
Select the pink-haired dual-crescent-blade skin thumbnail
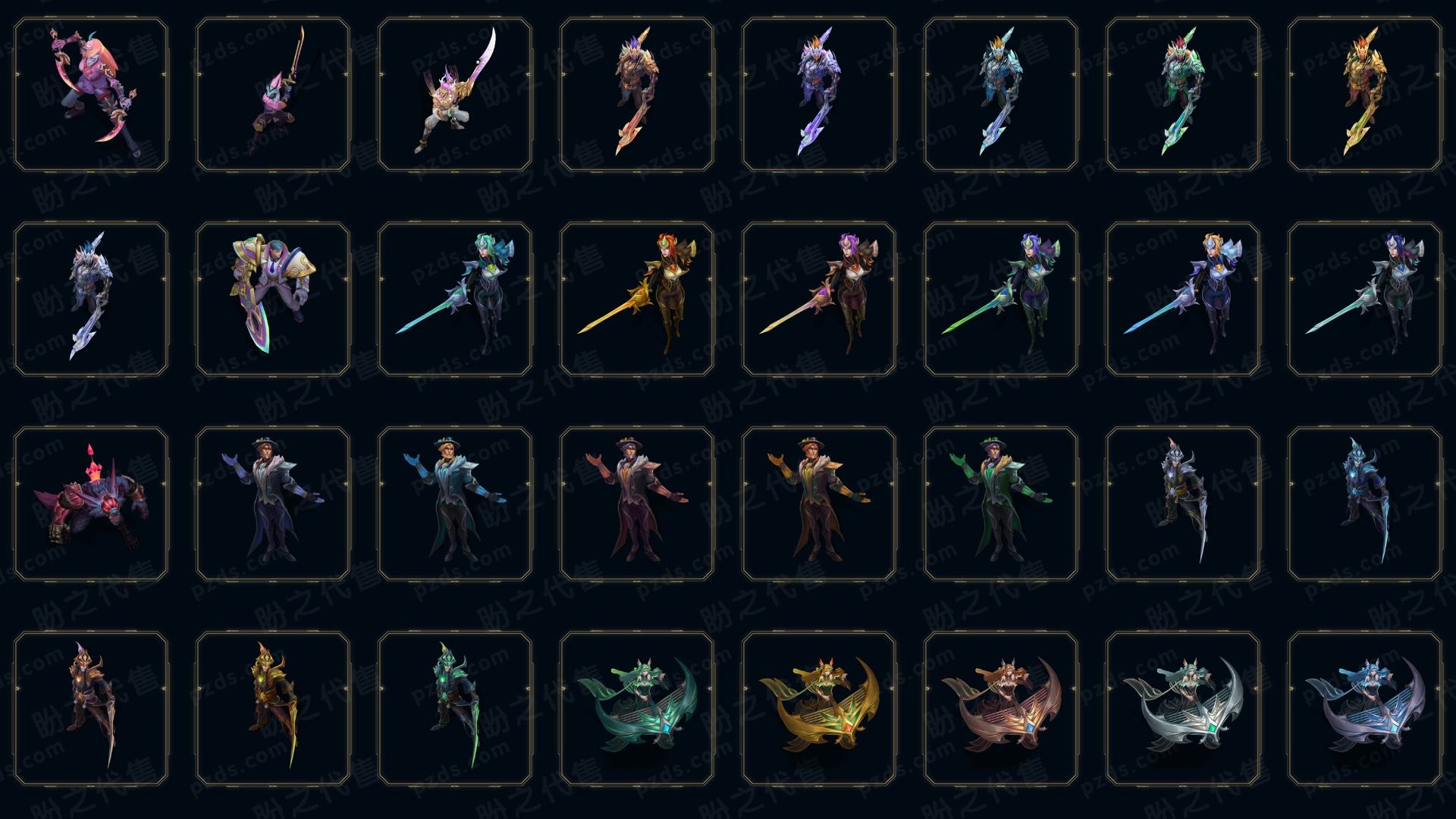point(91,95)
